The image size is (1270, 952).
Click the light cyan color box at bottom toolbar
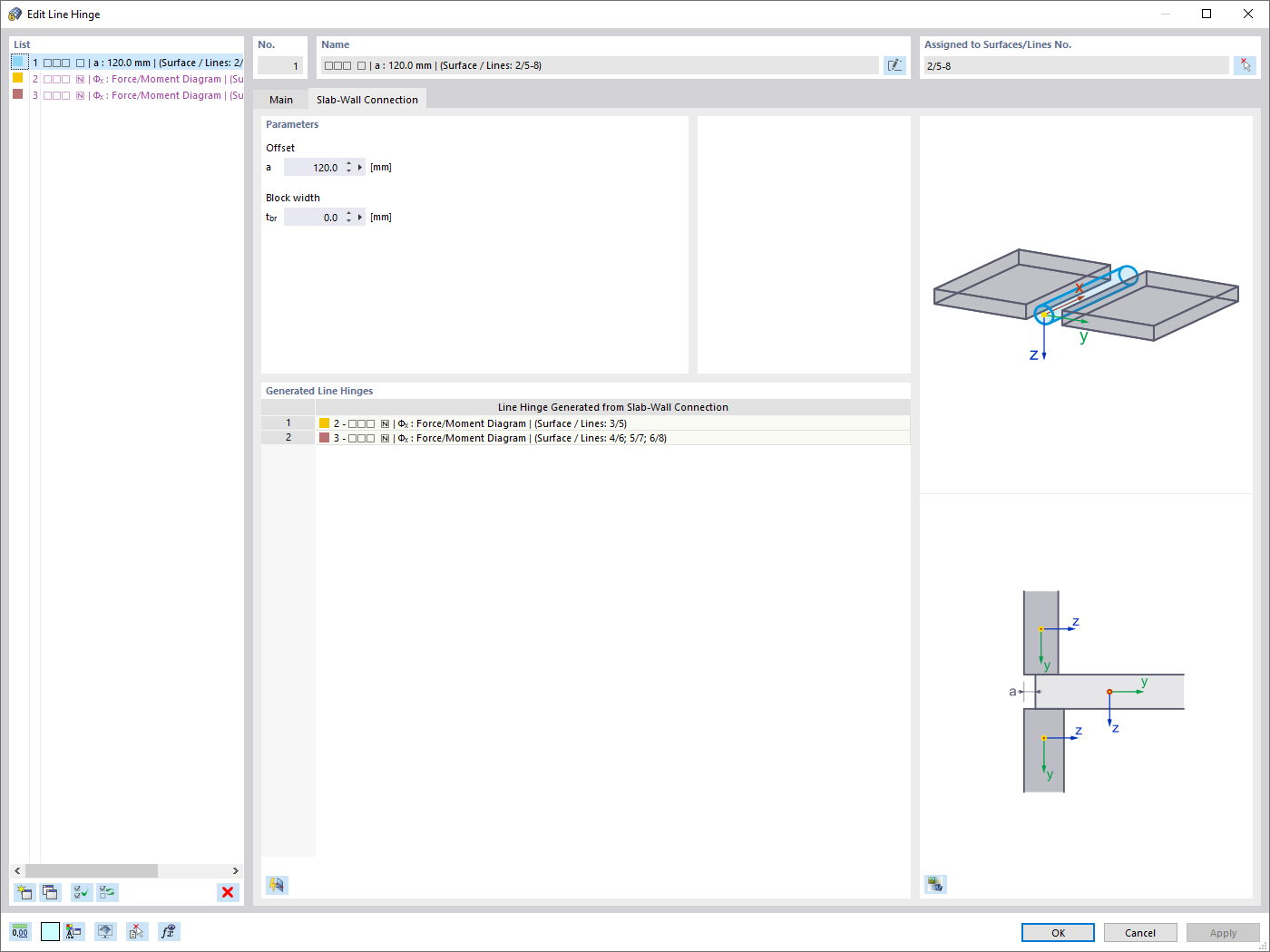coord(50,931)
